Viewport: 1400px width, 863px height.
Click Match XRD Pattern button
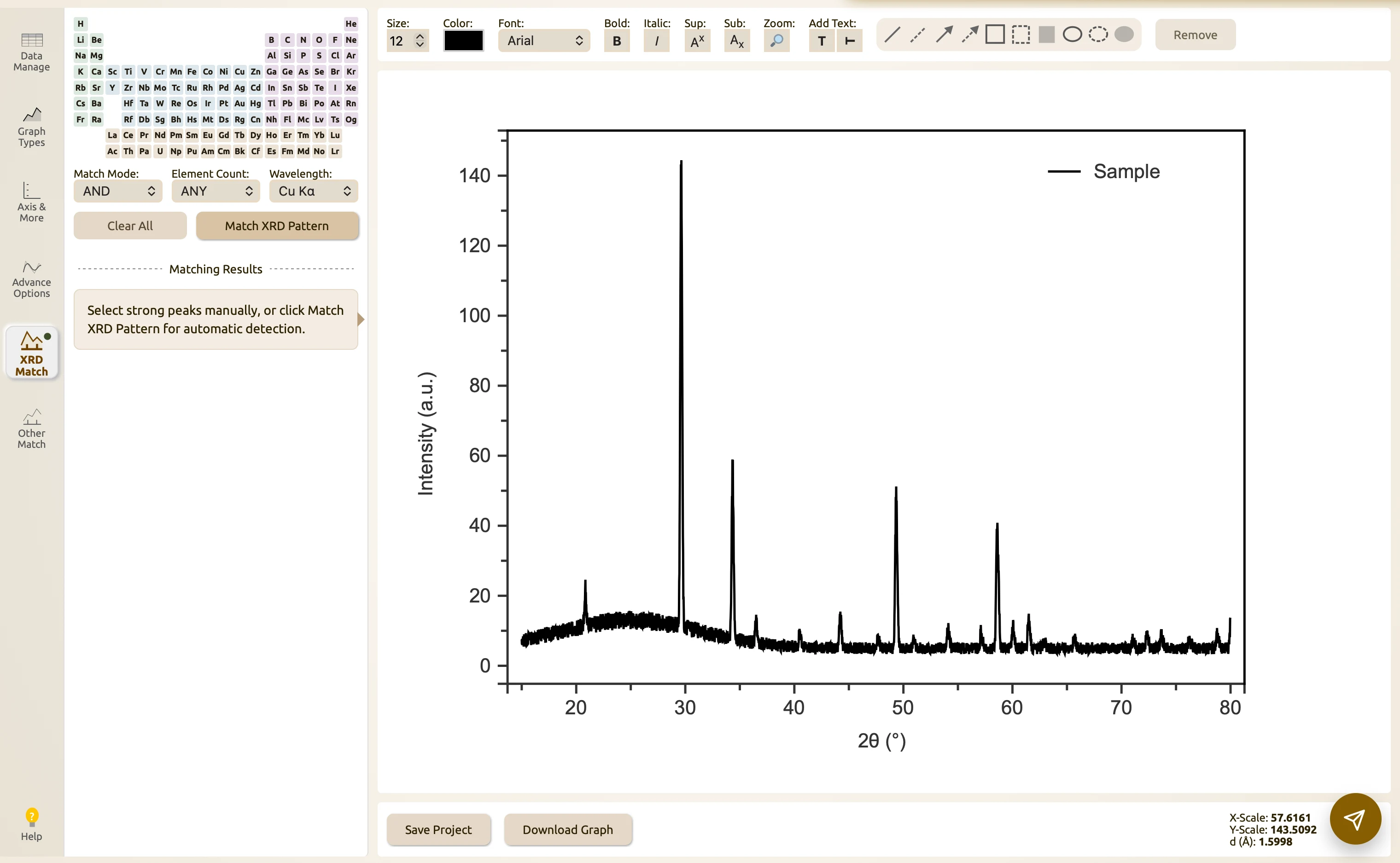pyautogui.click(x=277, y=226)
